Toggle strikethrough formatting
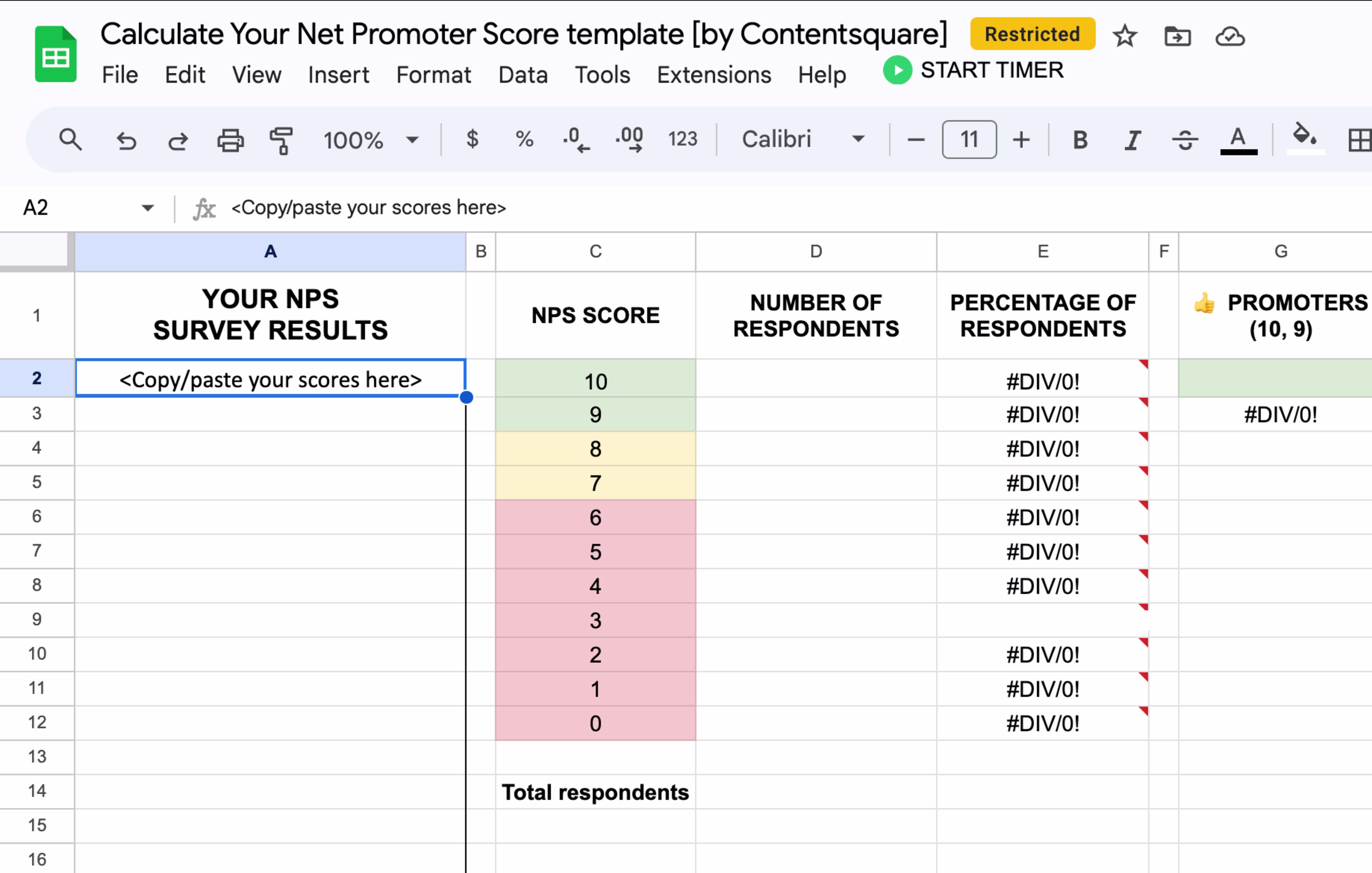This screenshot has width=1372, height=873. tap(1185, 140)
